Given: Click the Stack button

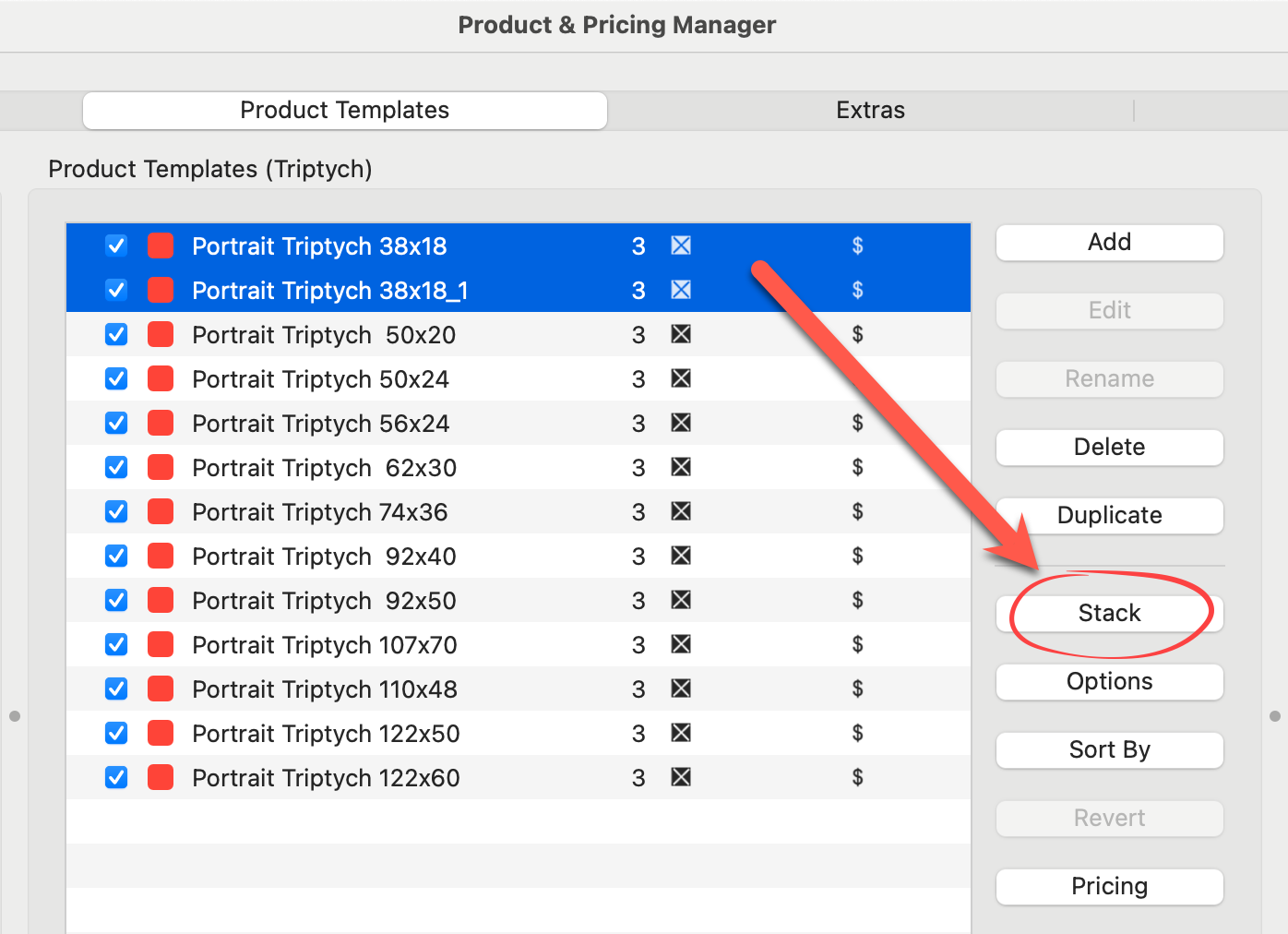Looking at the screenshot, I should tap(1109, 613).
